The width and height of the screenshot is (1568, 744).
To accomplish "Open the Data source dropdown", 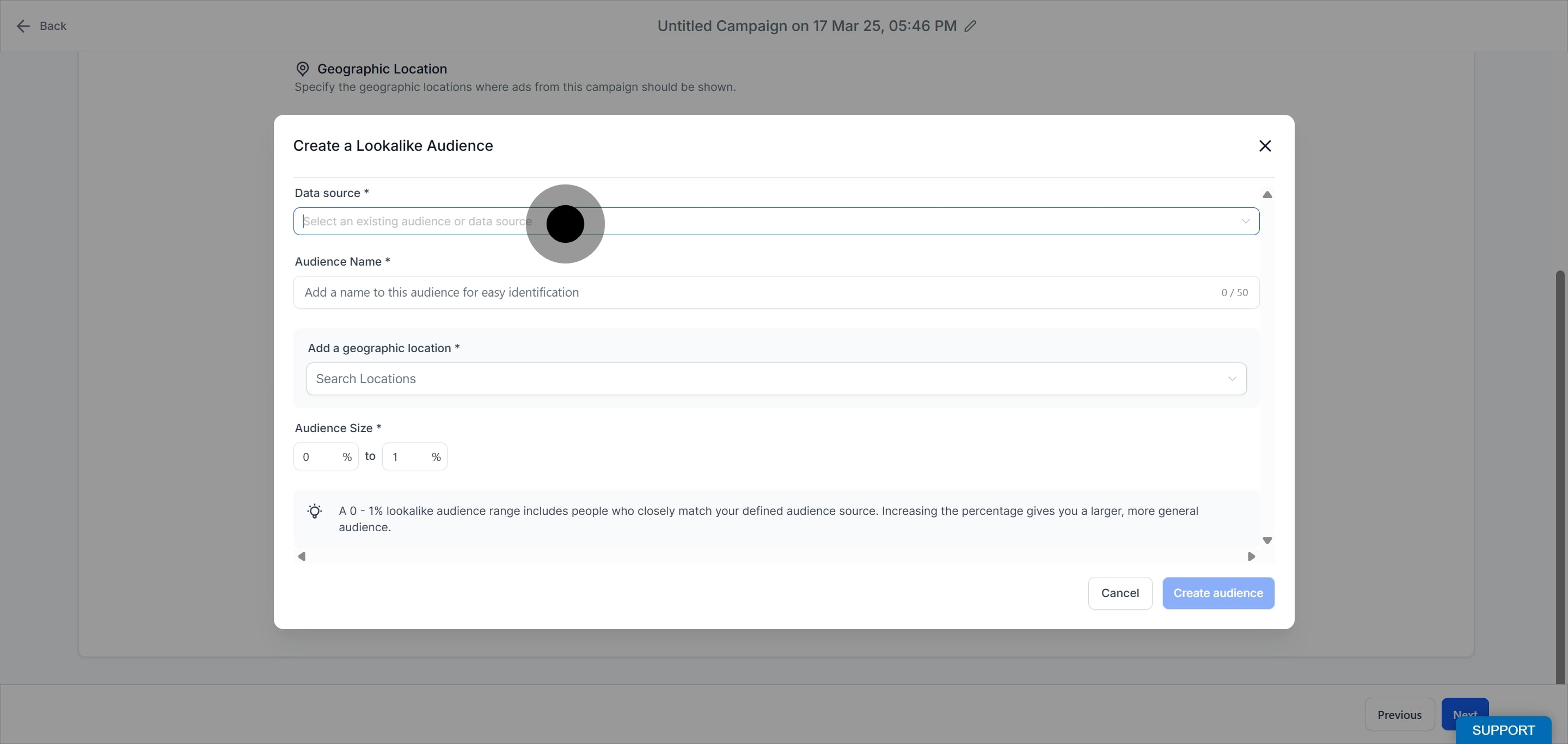I will click(x=776, y=222).
